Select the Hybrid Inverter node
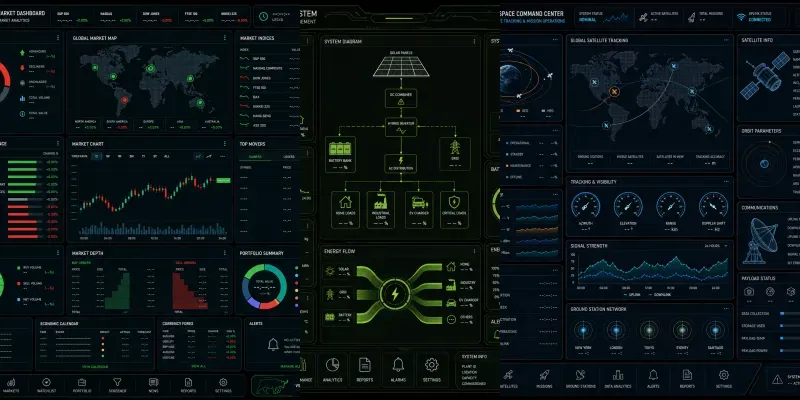 401,127
